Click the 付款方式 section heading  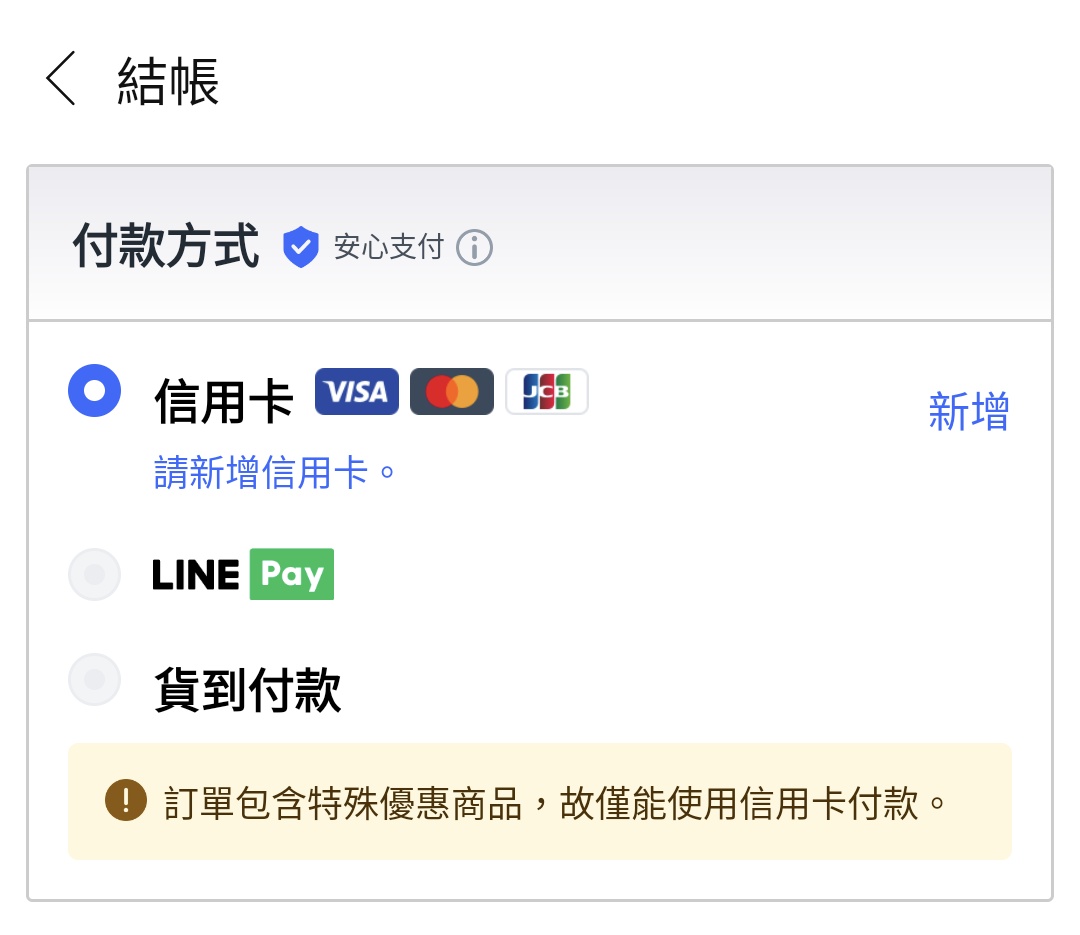[x=166, y=247]
